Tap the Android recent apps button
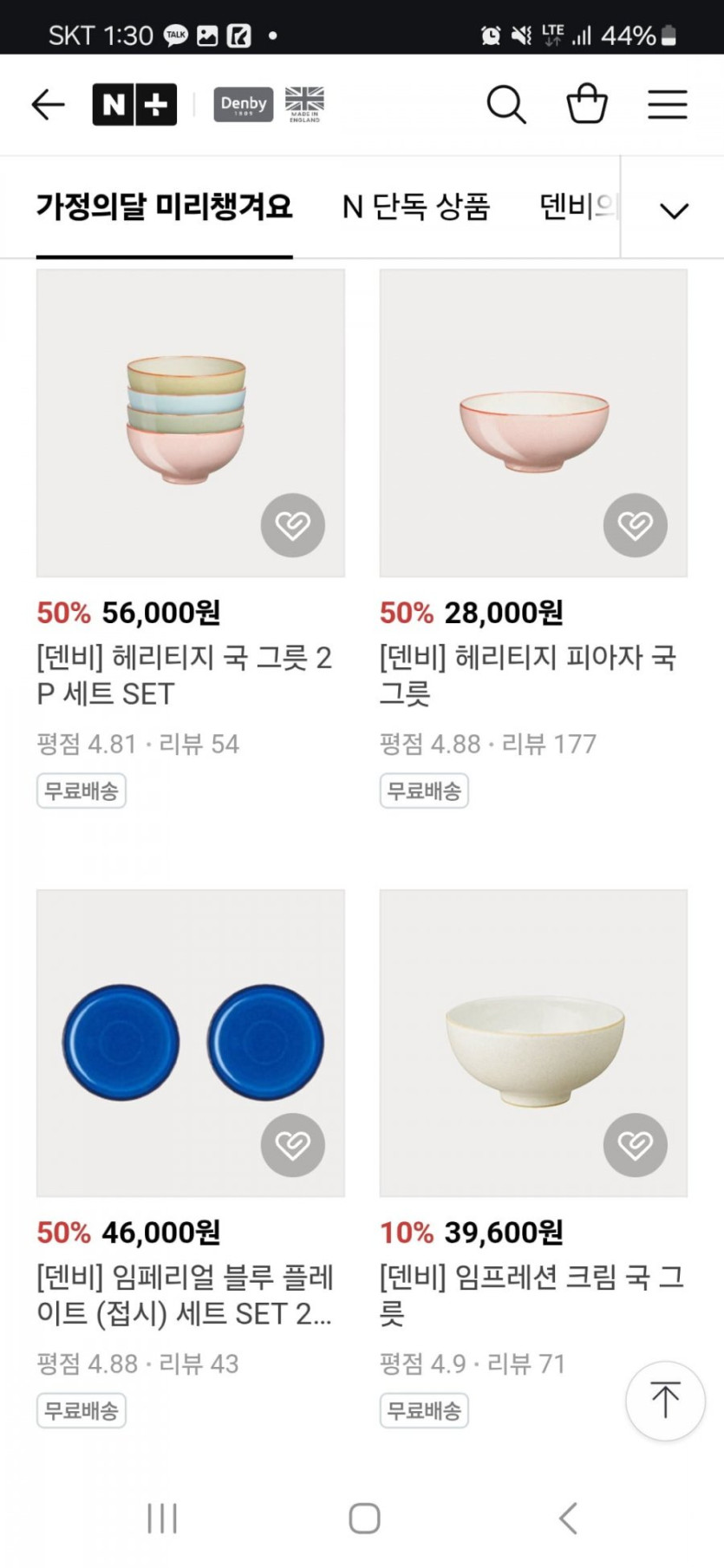Image resolution: width=724 pixels, height=1568 pixels. coord(162,1519)
